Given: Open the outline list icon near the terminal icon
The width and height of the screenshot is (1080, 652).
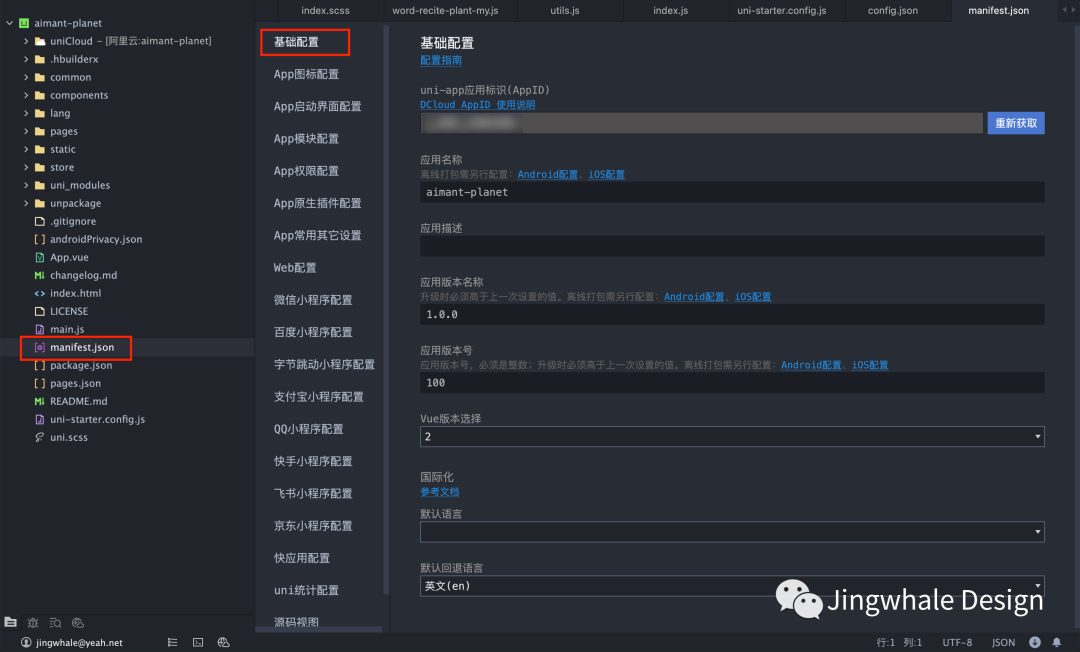Looking at the screenshot, I should tap(172, 641).
